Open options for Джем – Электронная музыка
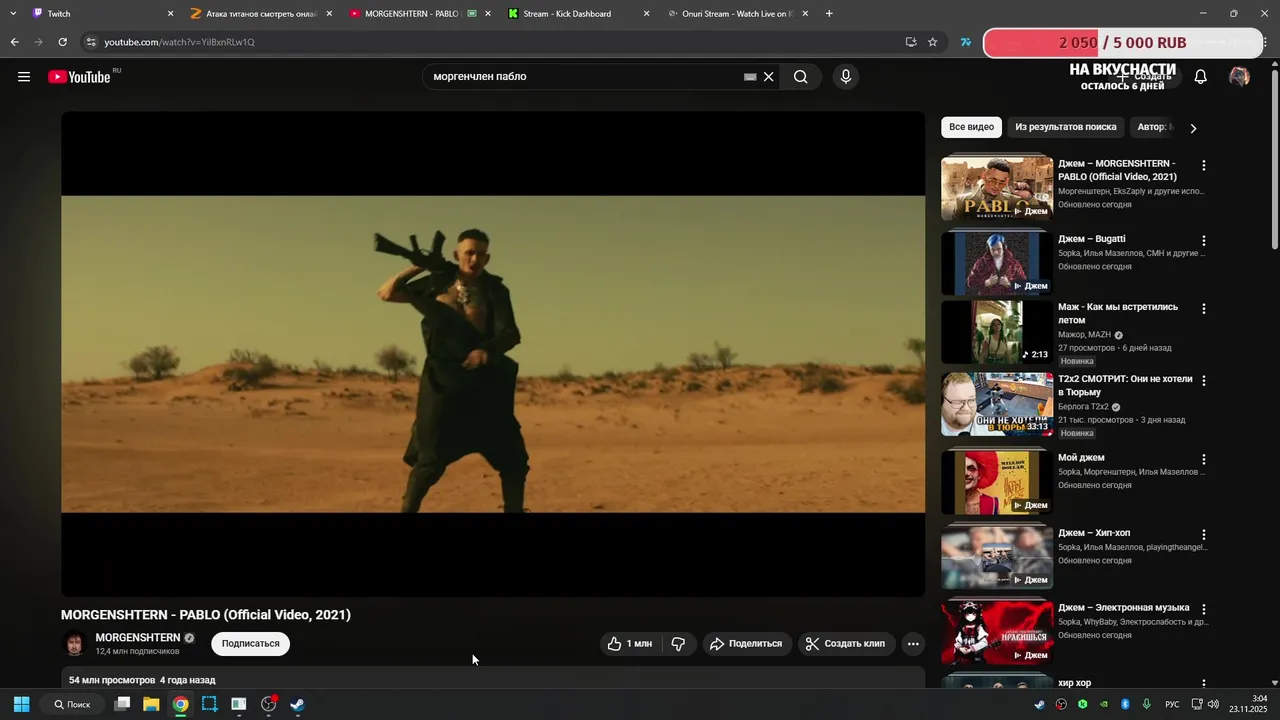Screen dimensions: 1280x720 pyautogui.click(x=1204, y=609)
